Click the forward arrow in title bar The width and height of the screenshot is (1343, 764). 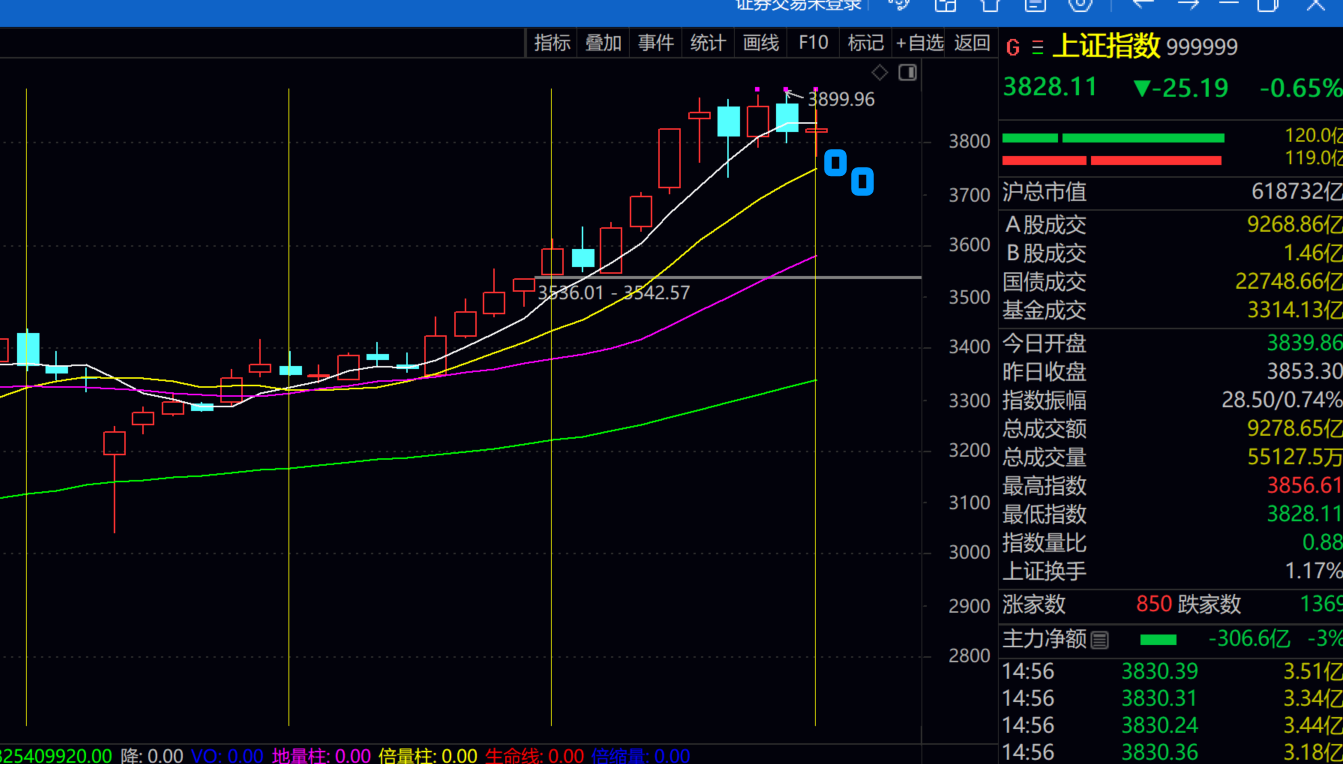point(1187,4)
